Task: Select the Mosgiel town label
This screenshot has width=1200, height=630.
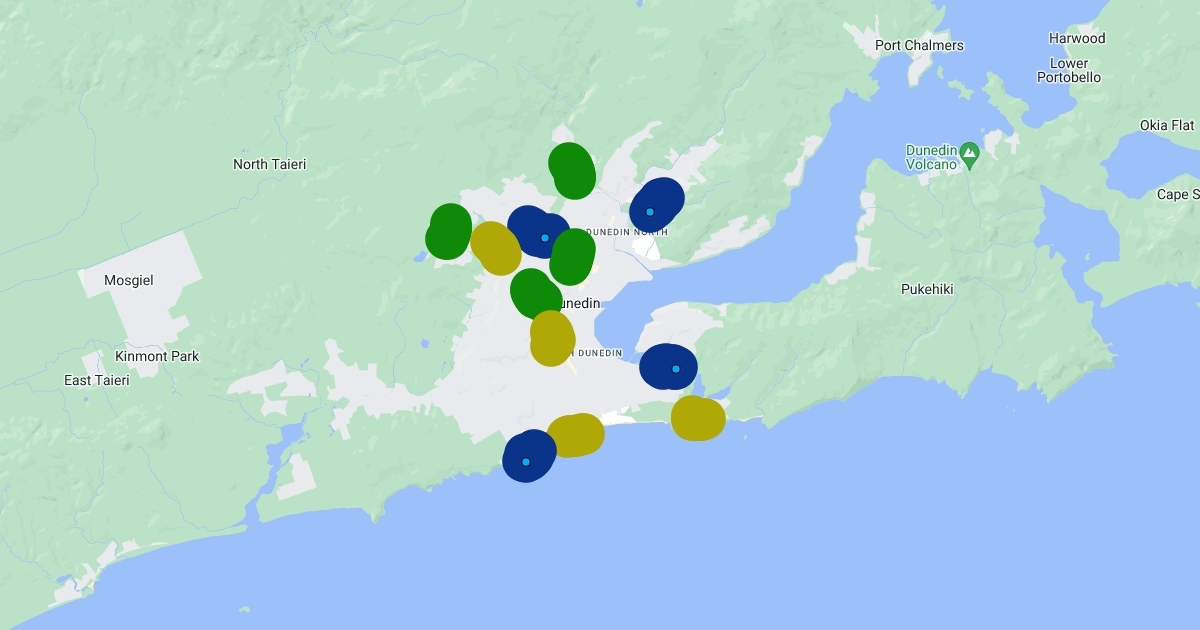Action: [129, 281]
